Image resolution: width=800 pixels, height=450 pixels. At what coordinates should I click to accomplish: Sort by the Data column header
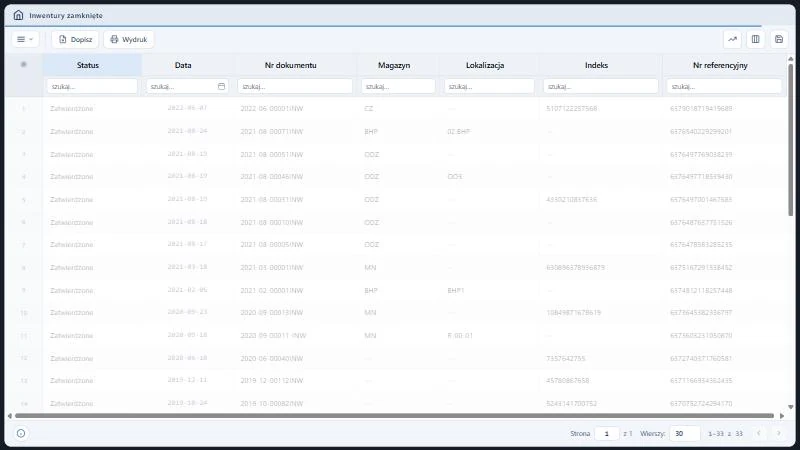183,65
